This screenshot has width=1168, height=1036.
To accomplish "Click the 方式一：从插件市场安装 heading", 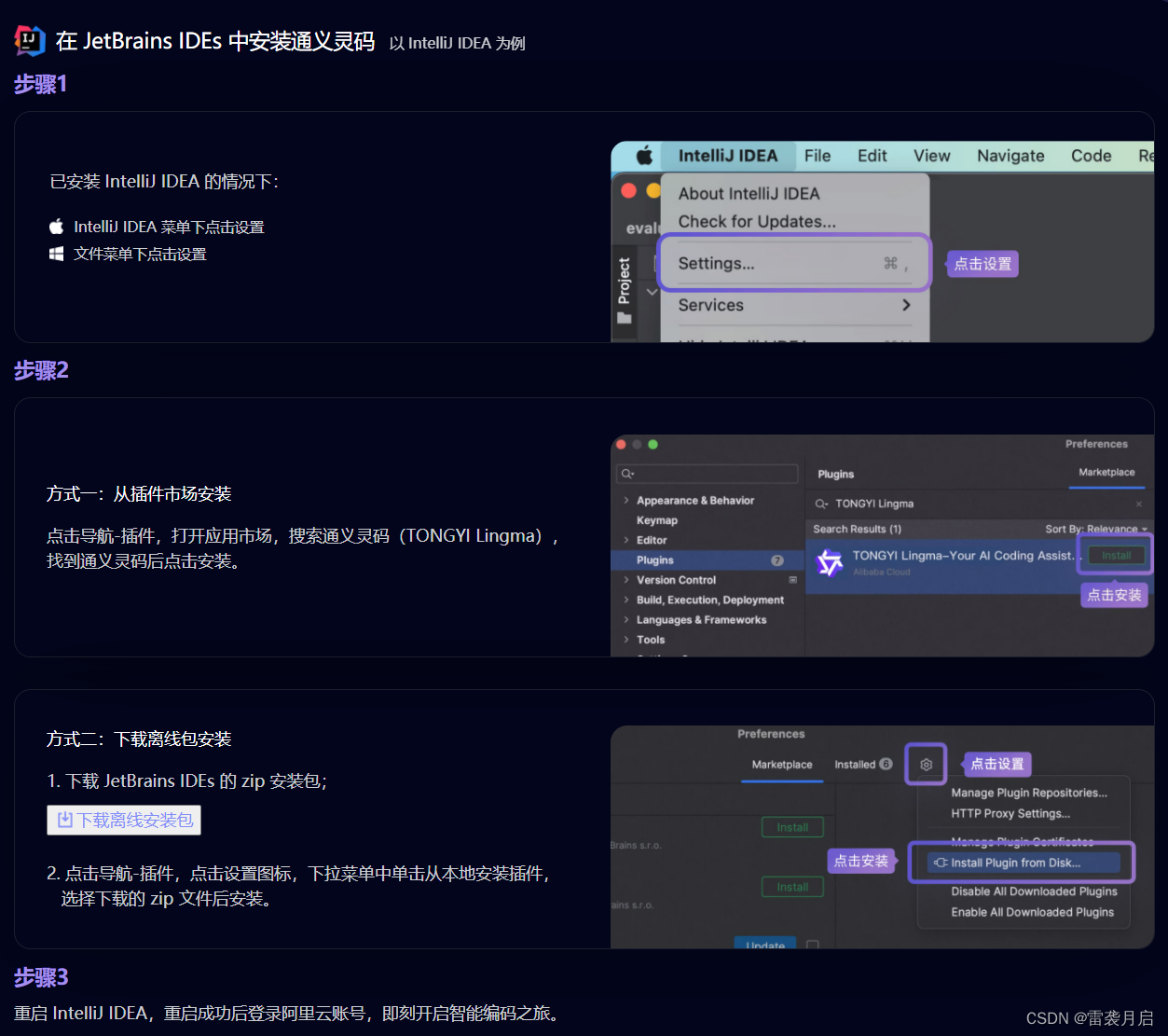I will click(139, 494).
